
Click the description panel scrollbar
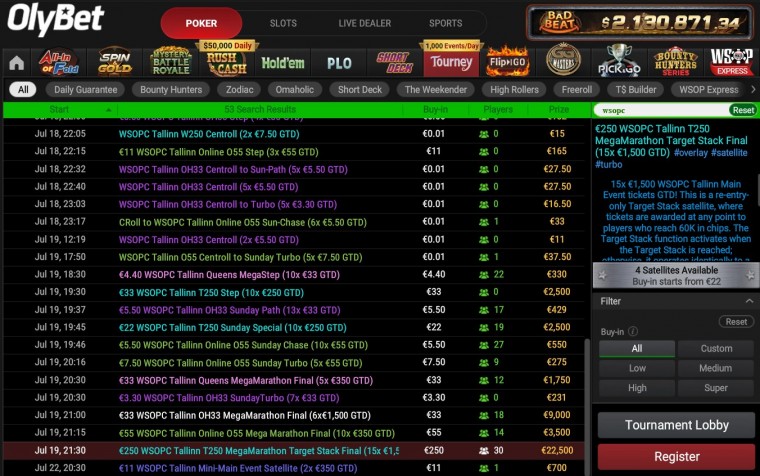[x=757, y=190]
